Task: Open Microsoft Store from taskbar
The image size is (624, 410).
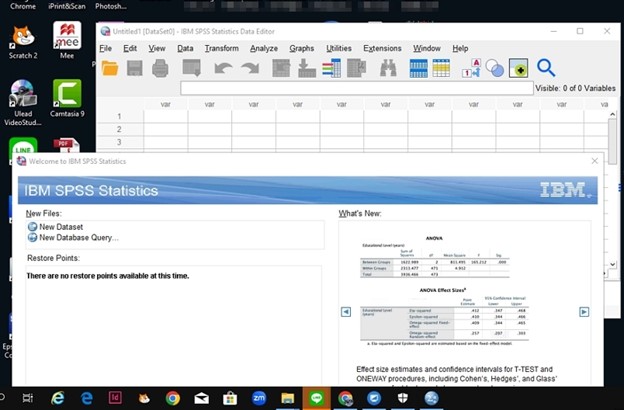Action: pyautogui.click(x=230, y=398)
